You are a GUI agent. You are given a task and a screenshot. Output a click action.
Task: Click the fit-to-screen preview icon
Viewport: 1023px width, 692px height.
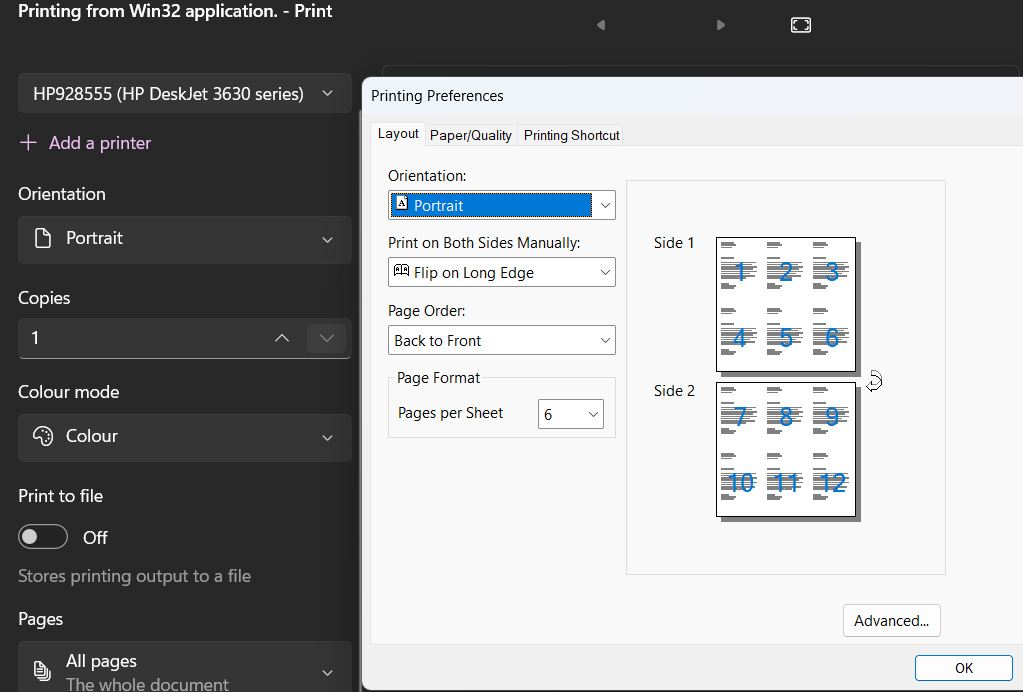tap(801, 25)
